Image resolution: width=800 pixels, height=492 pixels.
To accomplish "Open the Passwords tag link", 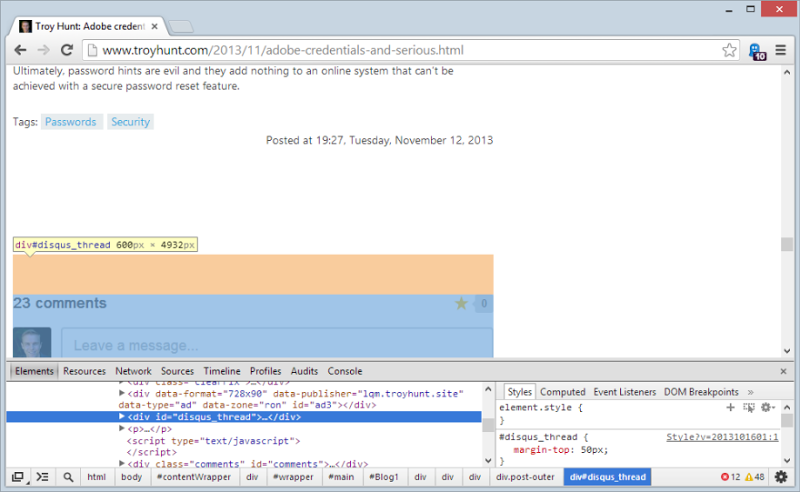I will [70, 122].
